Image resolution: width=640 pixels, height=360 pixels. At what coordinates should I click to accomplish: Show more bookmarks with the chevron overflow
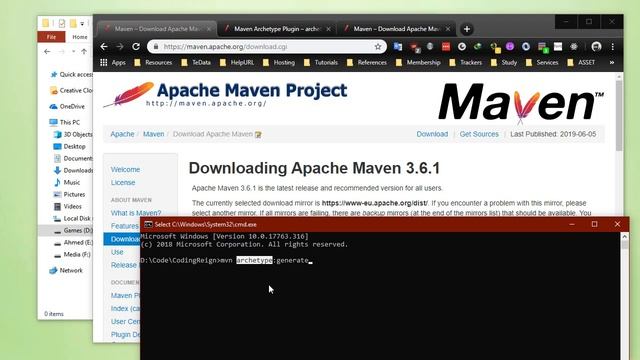(x=612, y=62)
